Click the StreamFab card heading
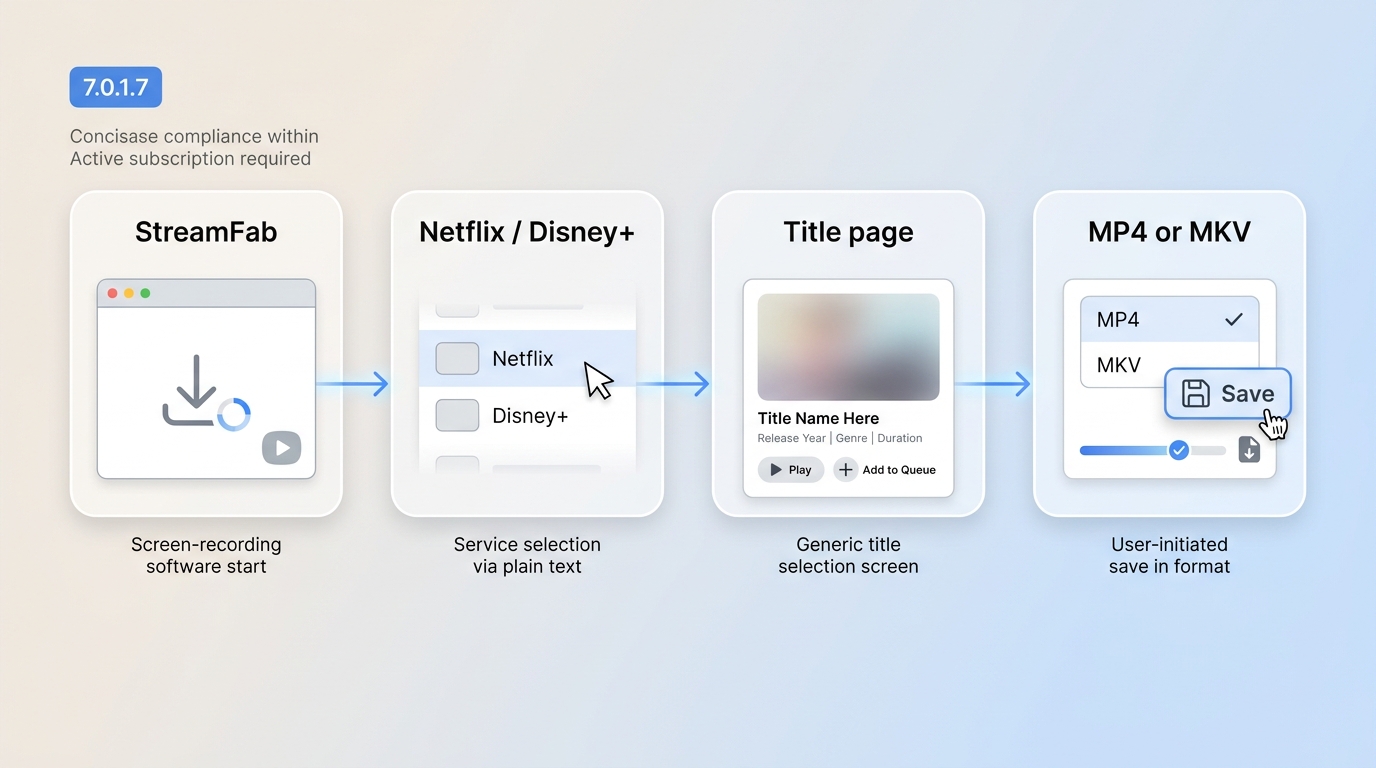Viewport: 1376px width, 768px height. 206,232
